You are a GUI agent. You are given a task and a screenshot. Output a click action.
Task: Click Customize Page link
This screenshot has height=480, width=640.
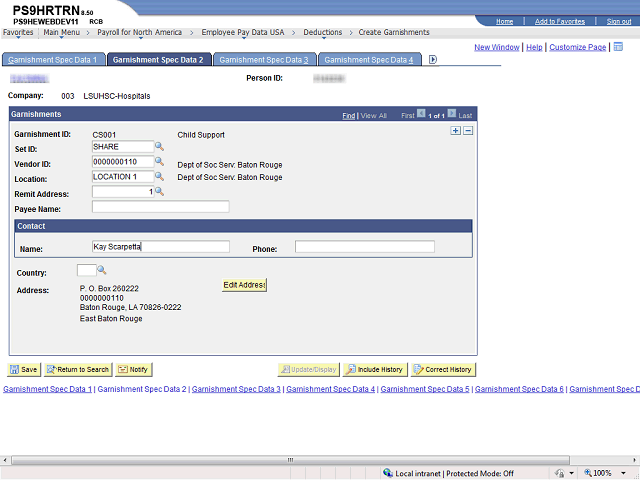[x=578, y=47]
